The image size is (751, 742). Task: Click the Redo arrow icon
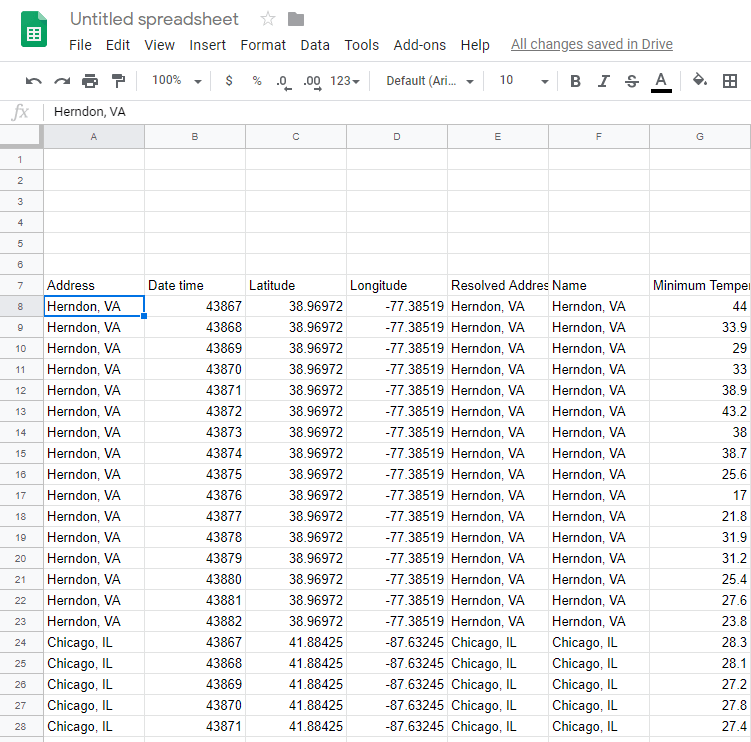(x=62, y=81)
